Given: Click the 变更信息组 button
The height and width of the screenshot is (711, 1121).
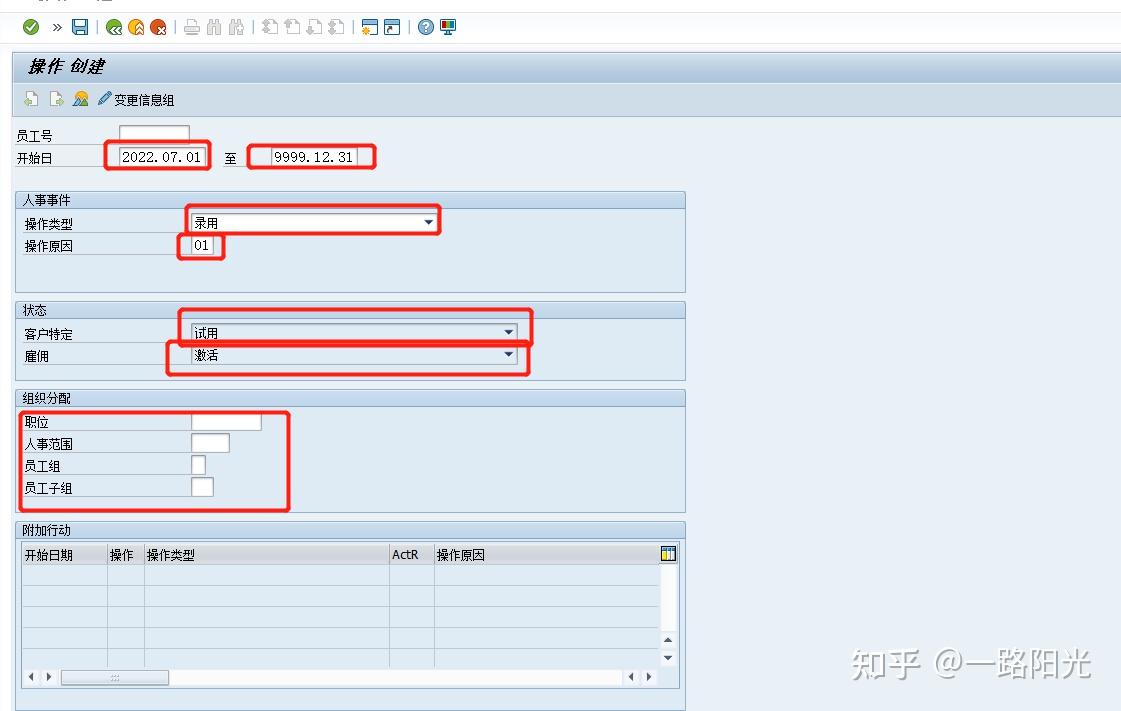Looking at the screenshot, I should pos(146,97).
